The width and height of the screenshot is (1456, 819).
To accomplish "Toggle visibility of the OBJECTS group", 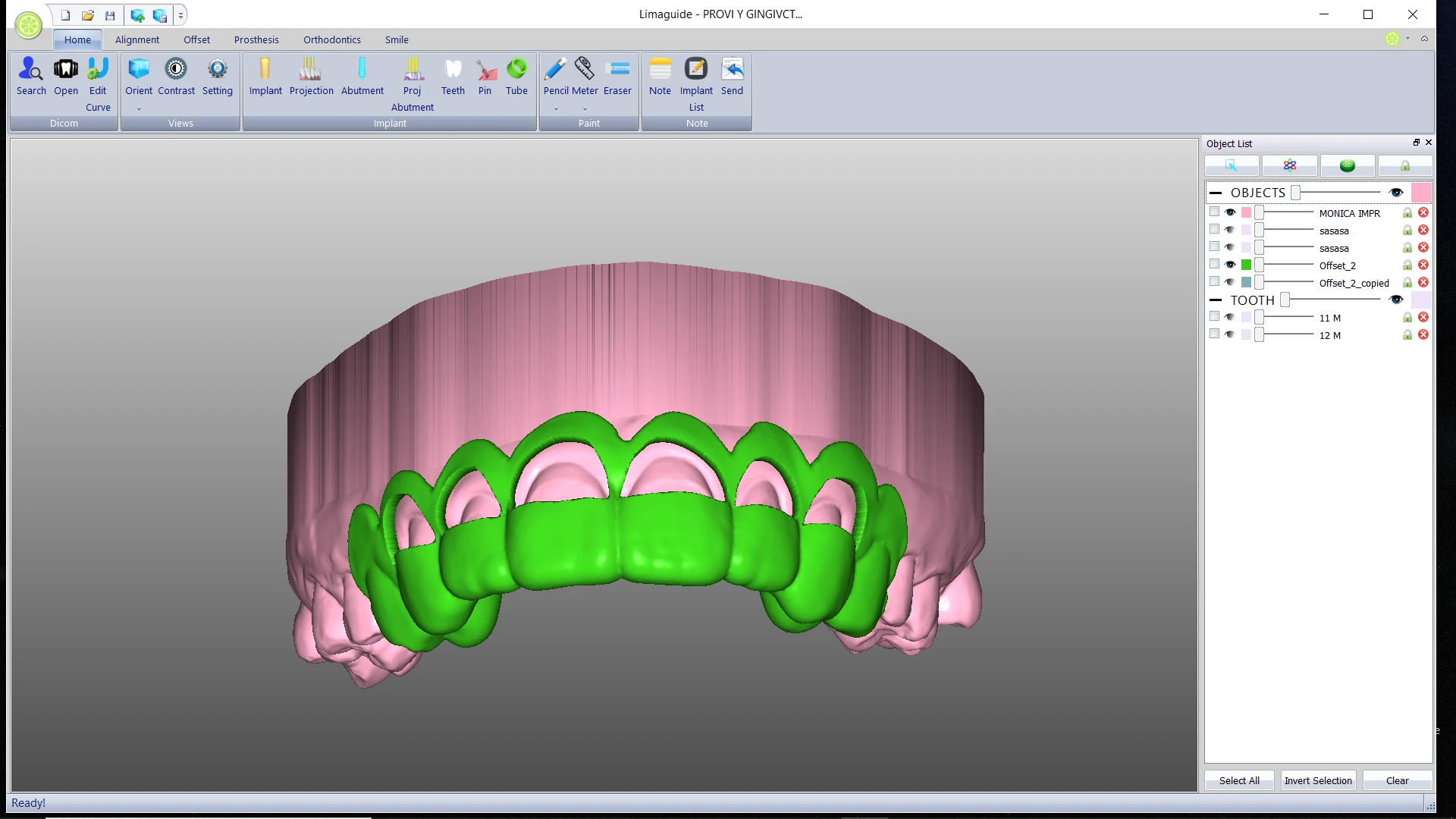I will (1396, 193).
